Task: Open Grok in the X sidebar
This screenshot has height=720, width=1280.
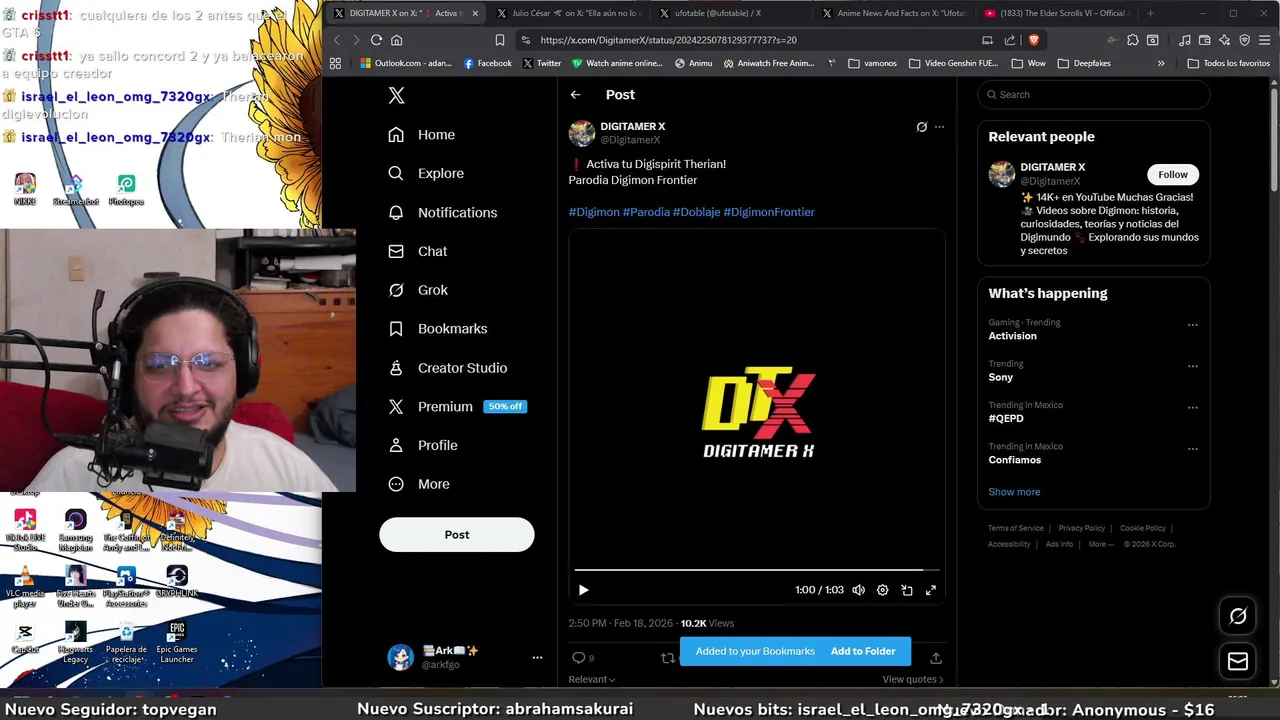Action: click(x=418, y=290)
